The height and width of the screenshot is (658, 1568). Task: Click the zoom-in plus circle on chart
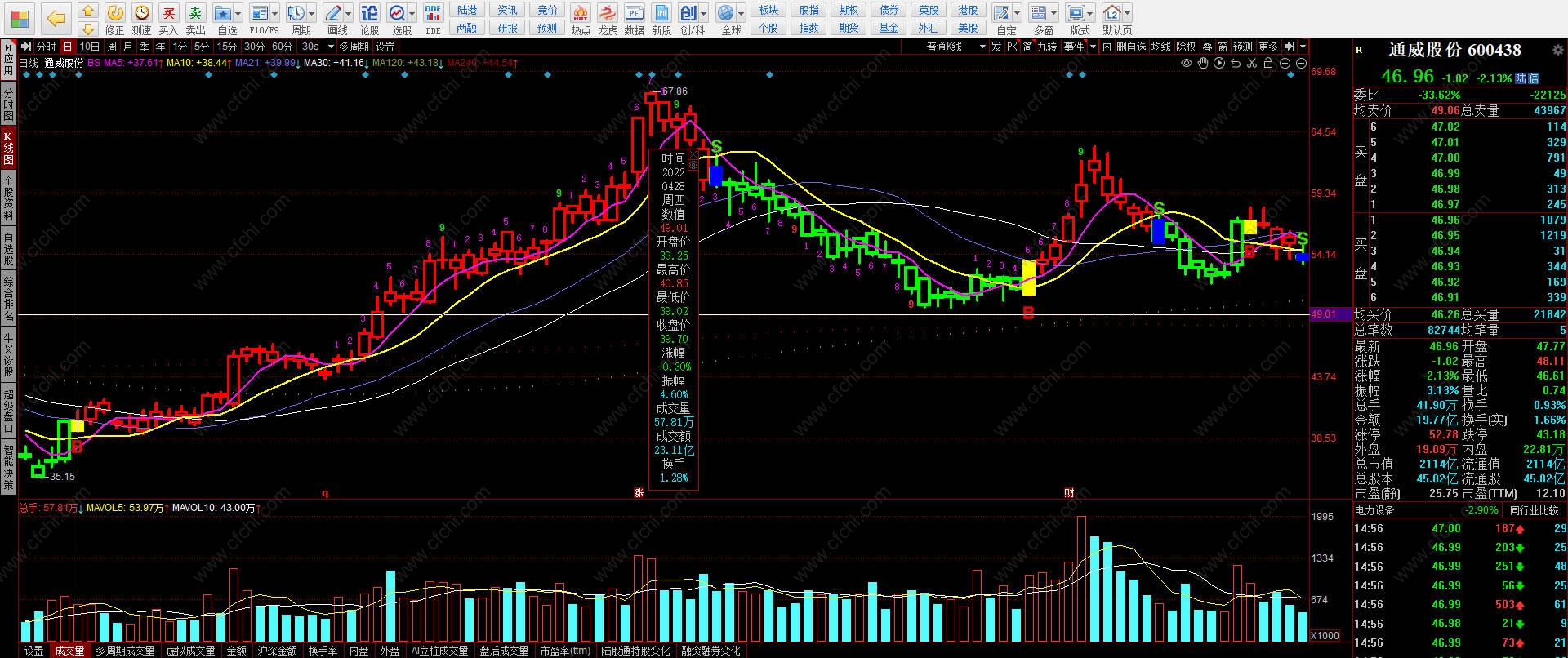pos(1285,63)
